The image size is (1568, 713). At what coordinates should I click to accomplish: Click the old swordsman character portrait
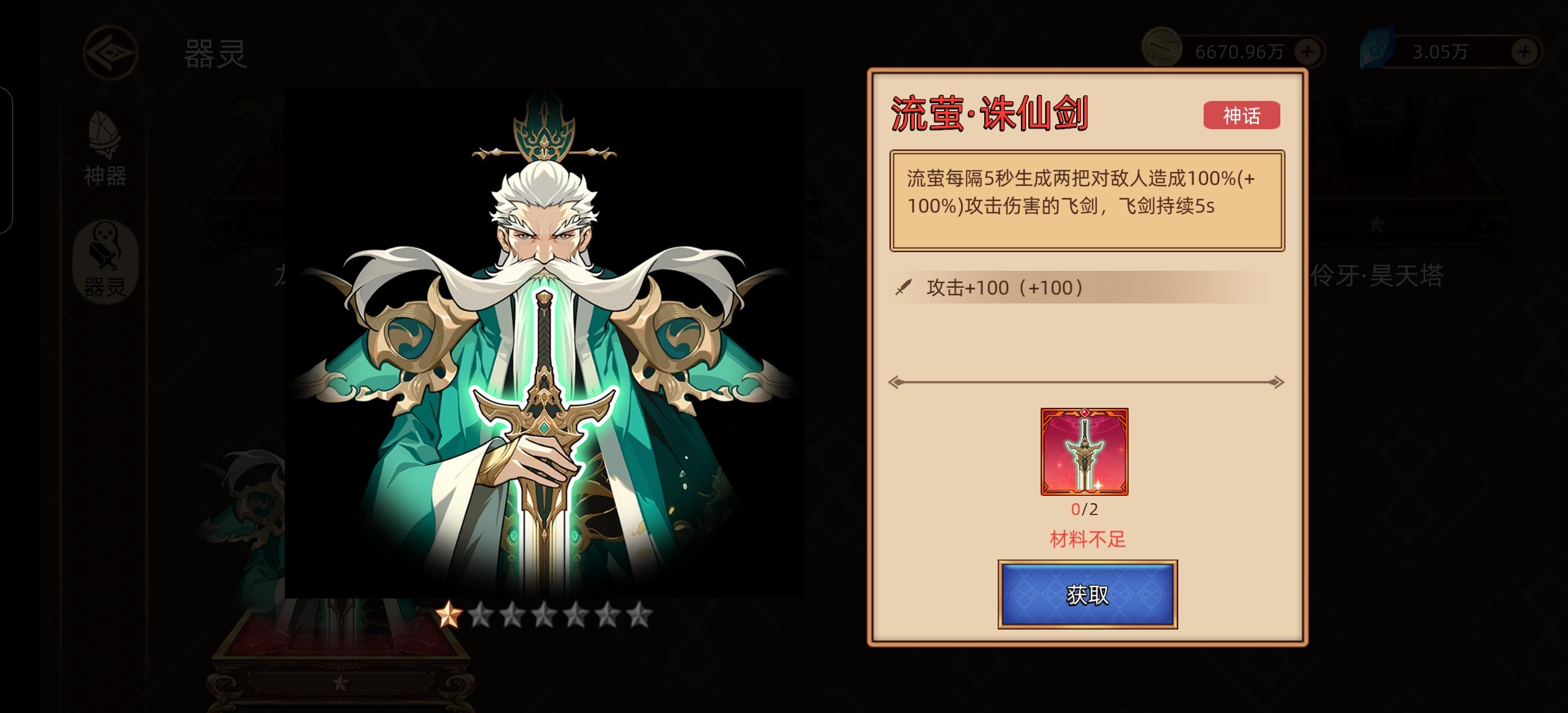point(544,343)
